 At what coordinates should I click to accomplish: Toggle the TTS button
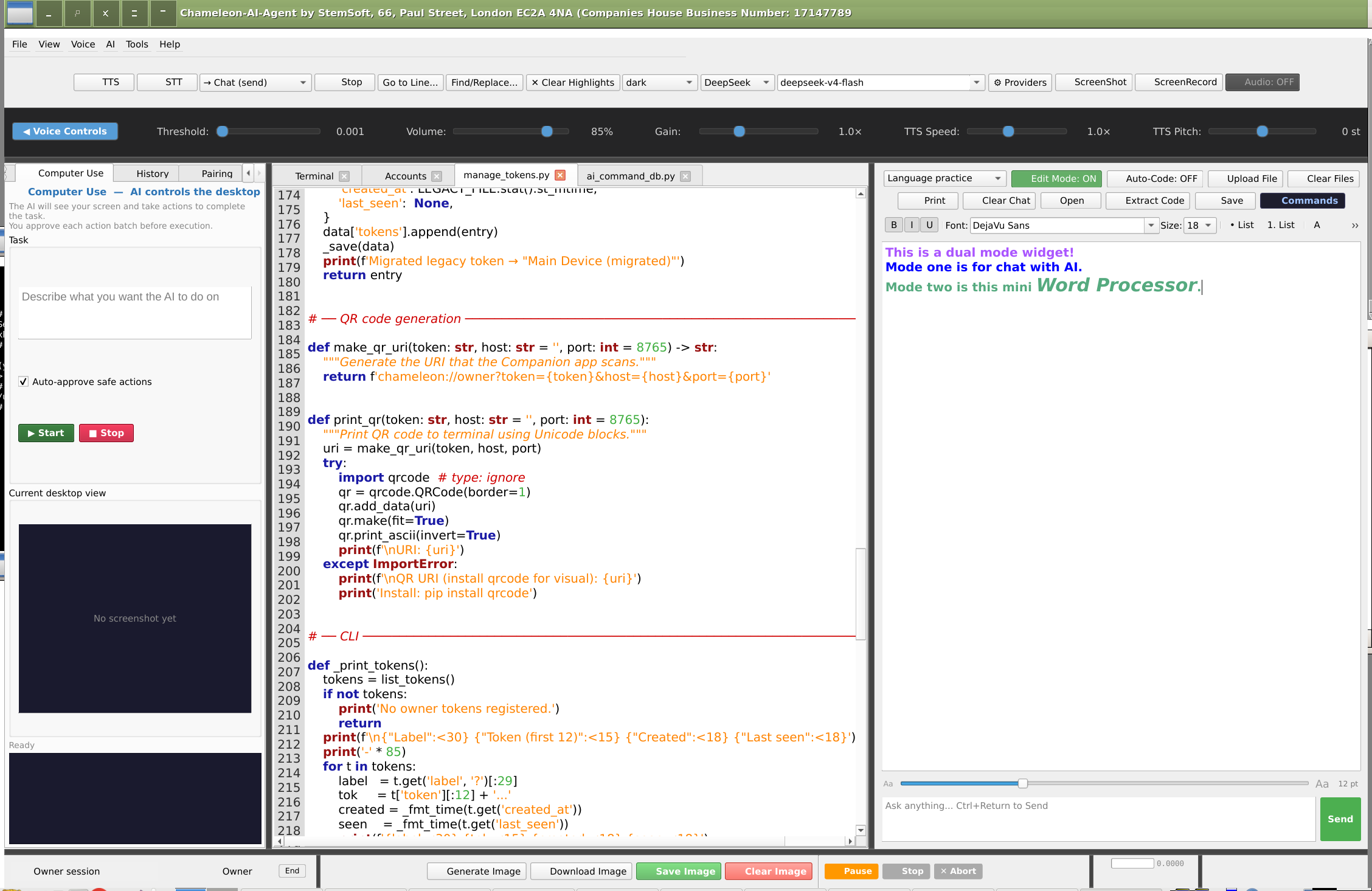(104, 82)
